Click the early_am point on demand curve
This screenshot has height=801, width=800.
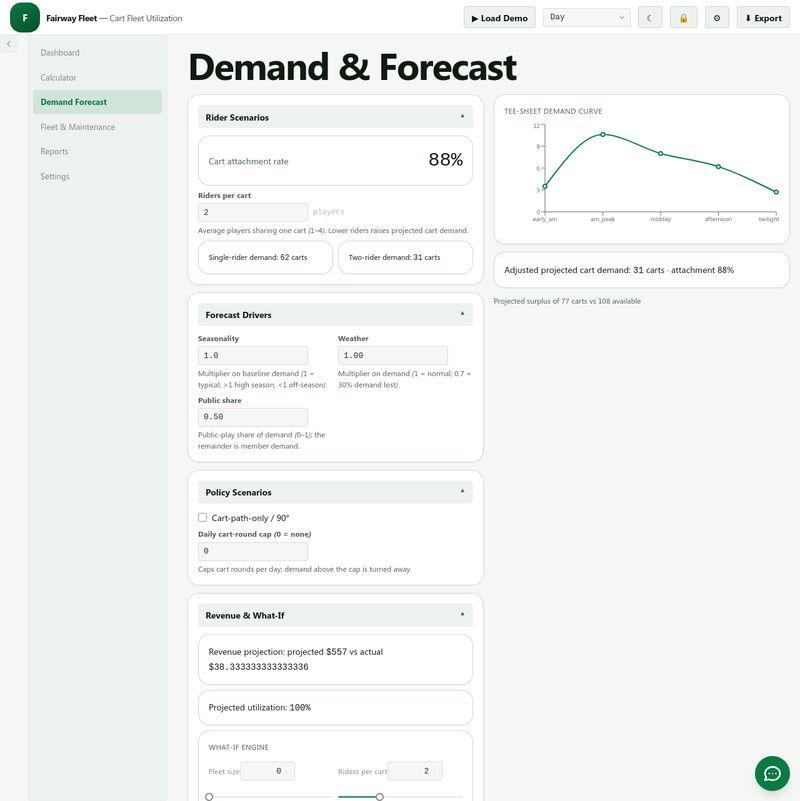click(545, 186)
